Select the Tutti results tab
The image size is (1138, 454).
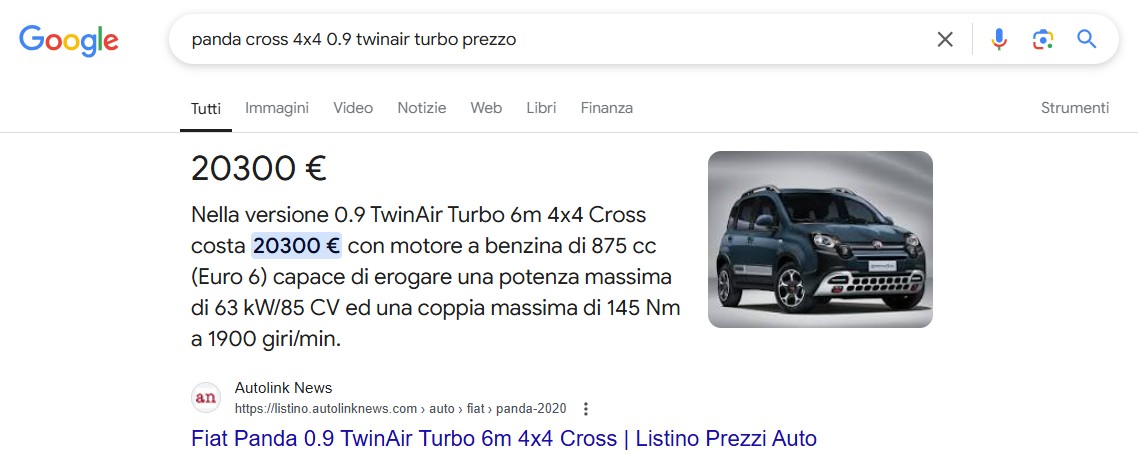tap(206, 109)
